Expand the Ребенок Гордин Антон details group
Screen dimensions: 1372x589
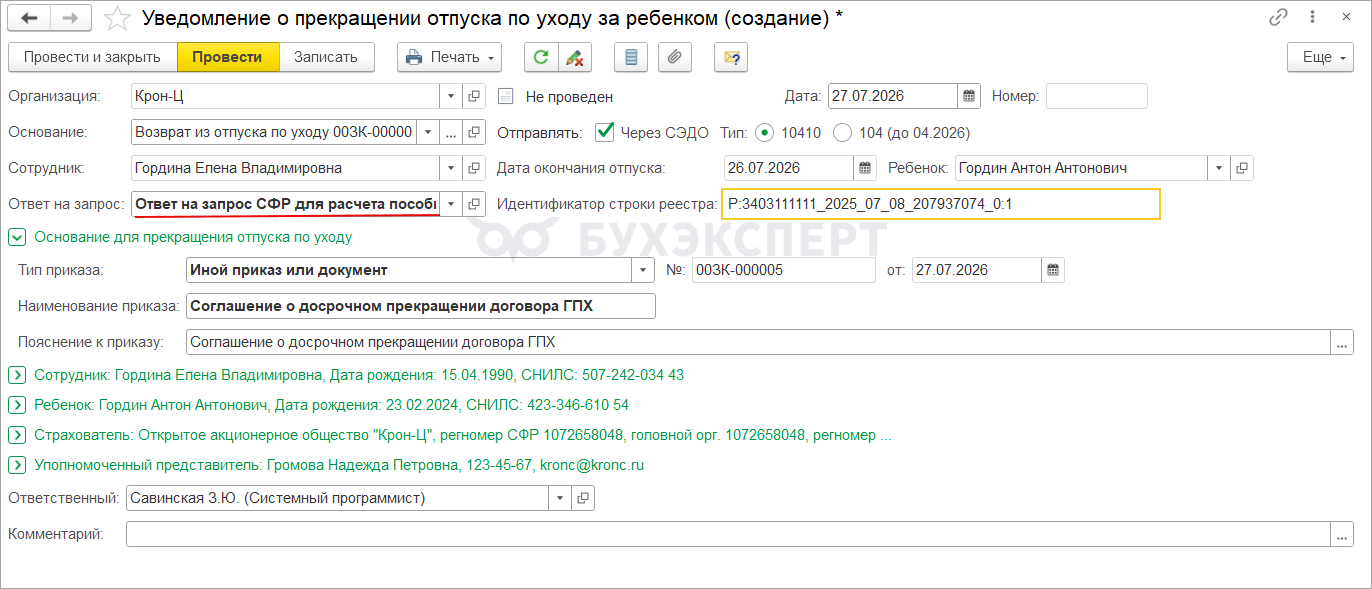click(16, 405)
